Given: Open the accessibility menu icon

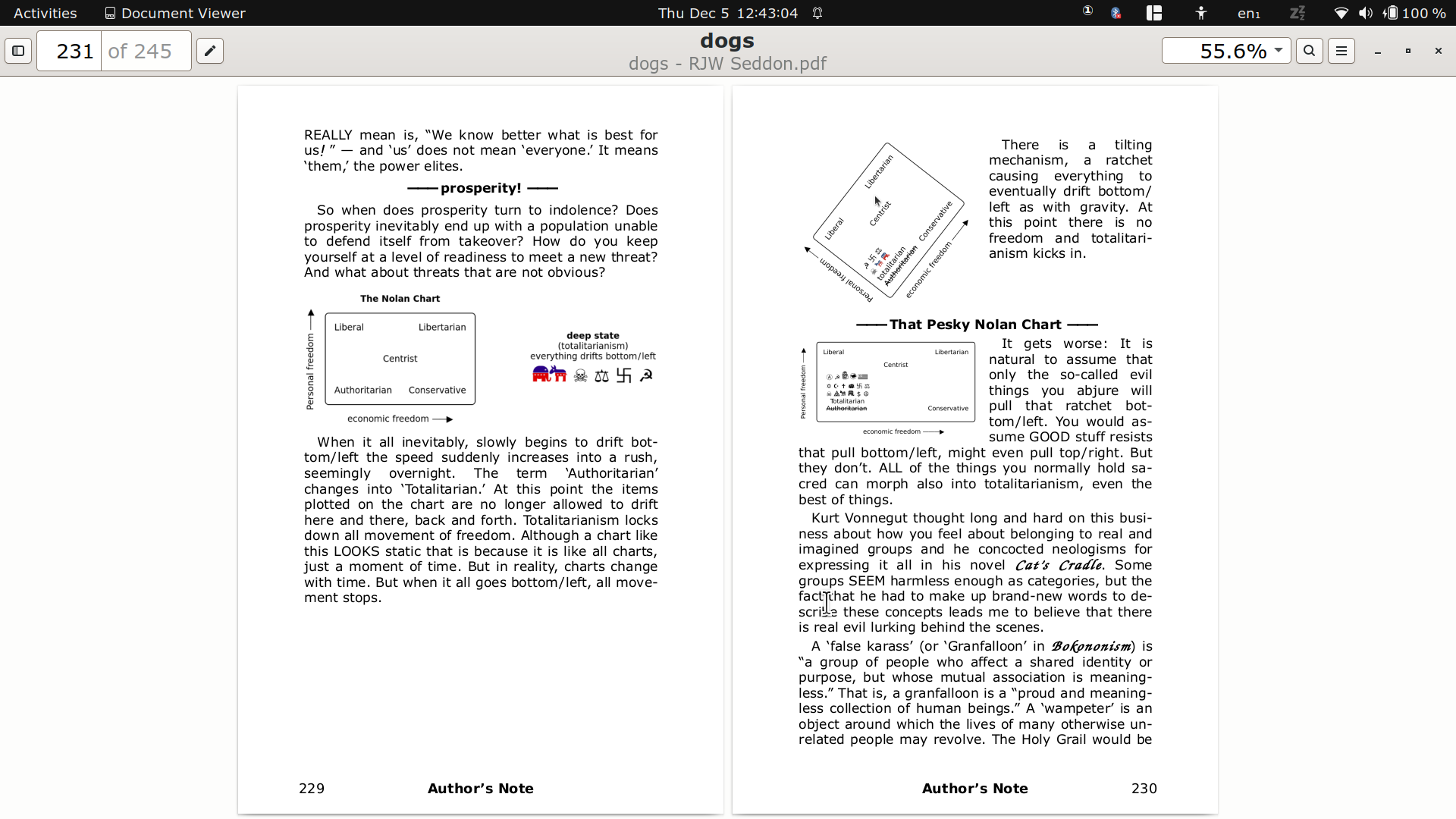Looking at the screenshot, I should pyautogui.click(x=1201, y=13).
